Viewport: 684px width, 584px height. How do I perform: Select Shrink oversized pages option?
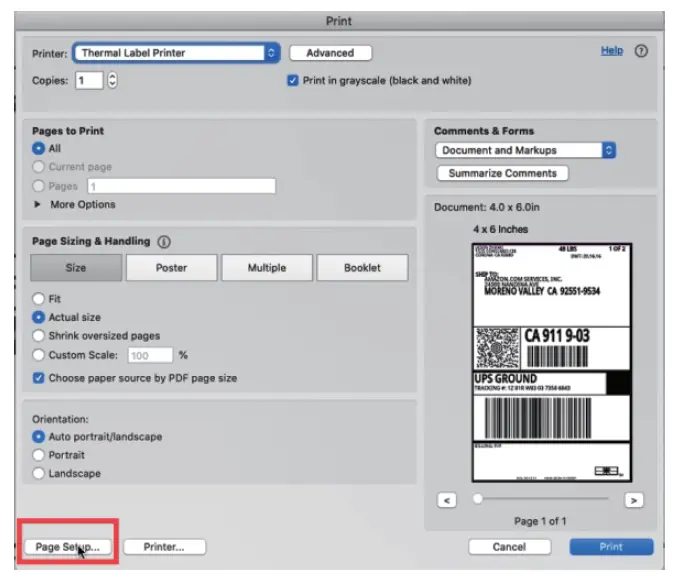(38, 335)
